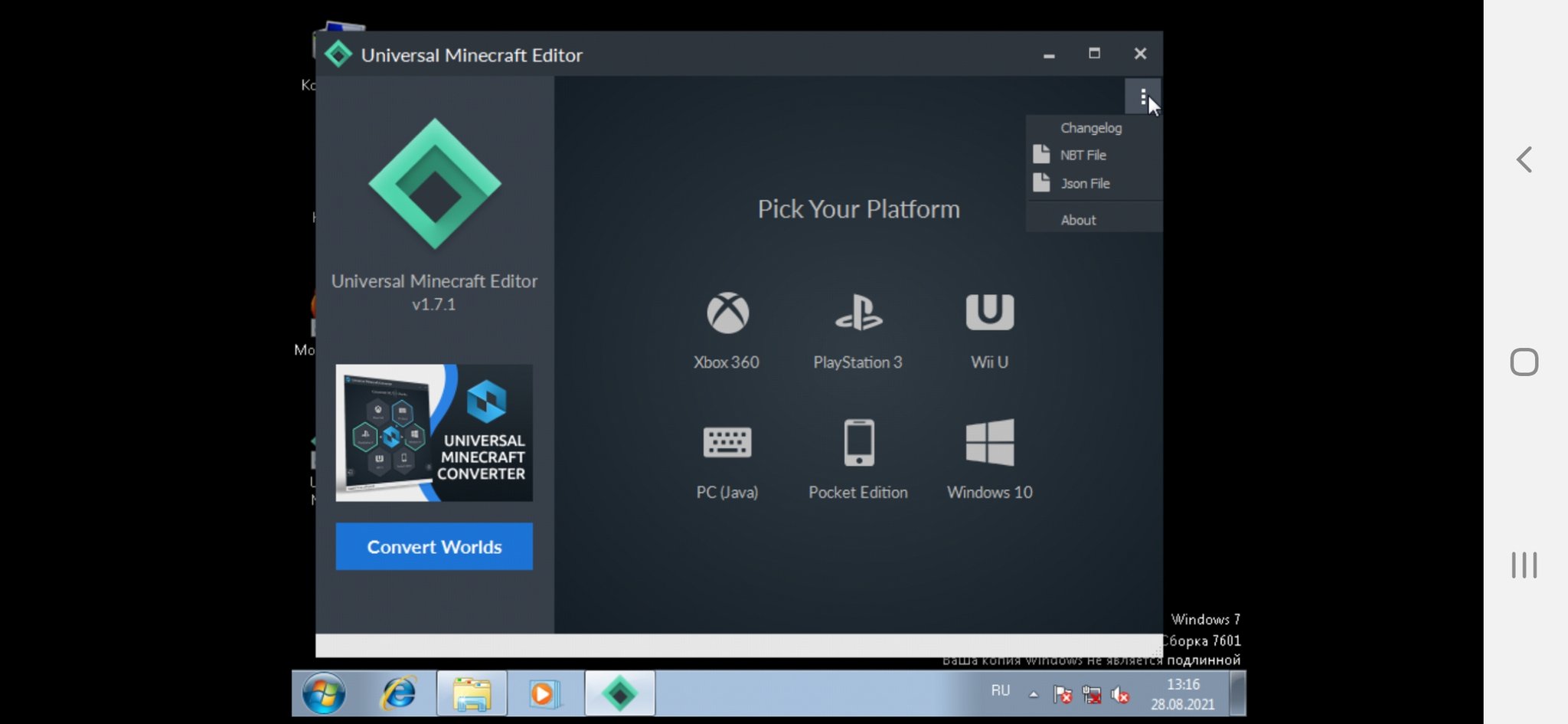Click the Convert Worlds button
Viewport: 1568px width, 724px height.
434,546
